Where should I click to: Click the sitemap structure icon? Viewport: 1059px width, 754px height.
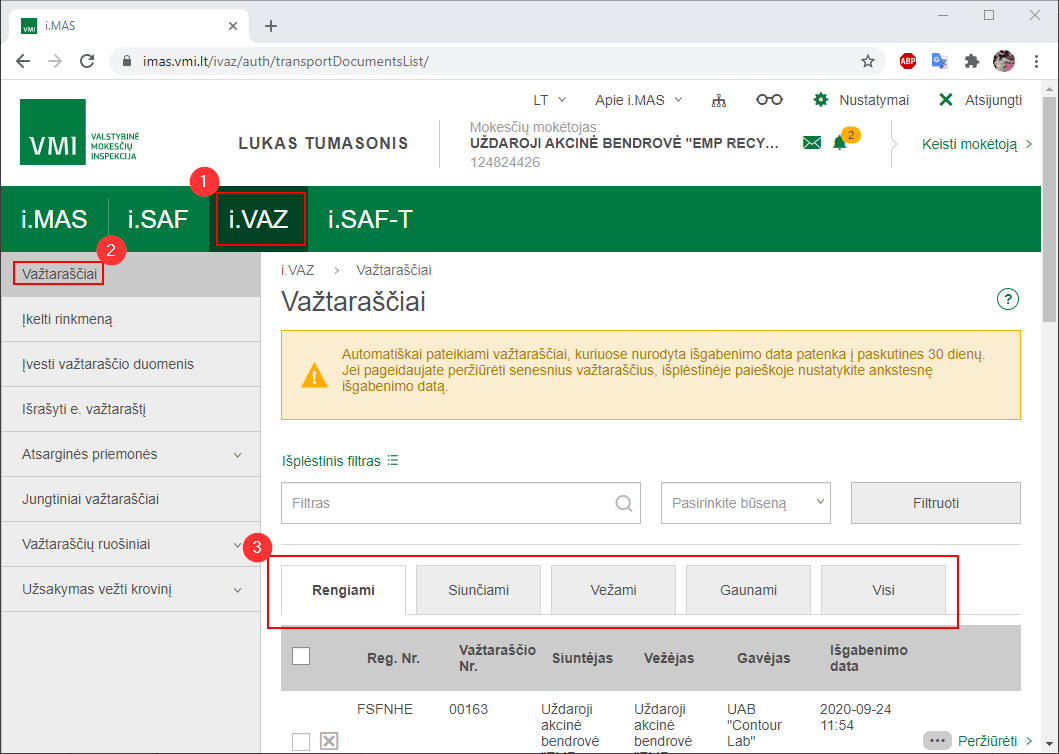pyautogui.click(x=718, y=100)
